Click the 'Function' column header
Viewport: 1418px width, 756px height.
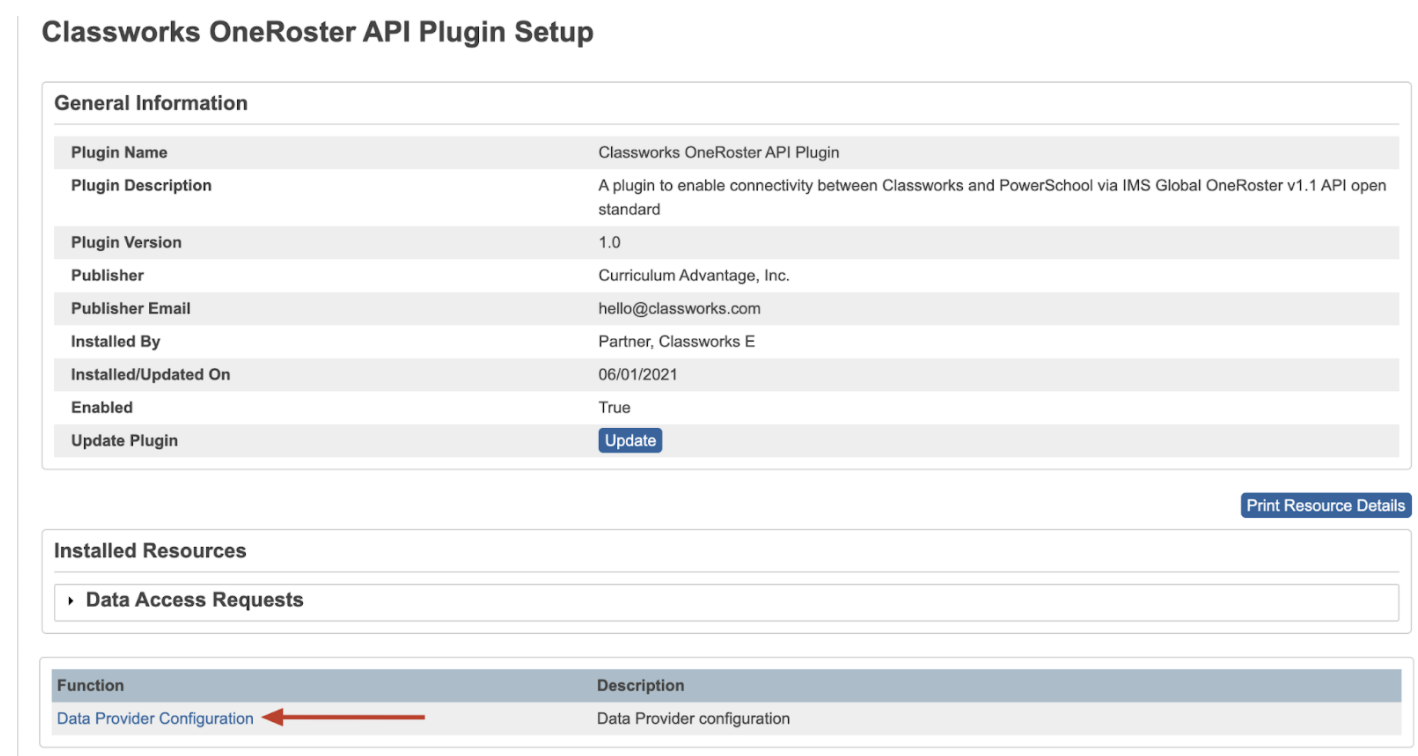[90, 685]
